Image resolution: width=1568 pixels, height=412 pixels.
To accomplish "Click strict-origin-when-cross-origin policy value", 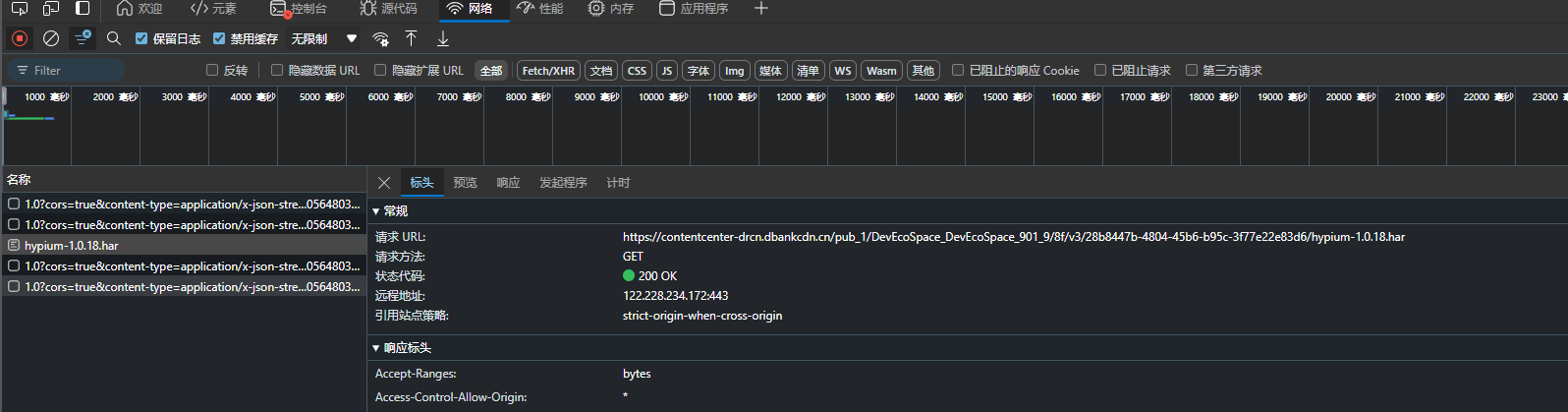I will (702, 316).
